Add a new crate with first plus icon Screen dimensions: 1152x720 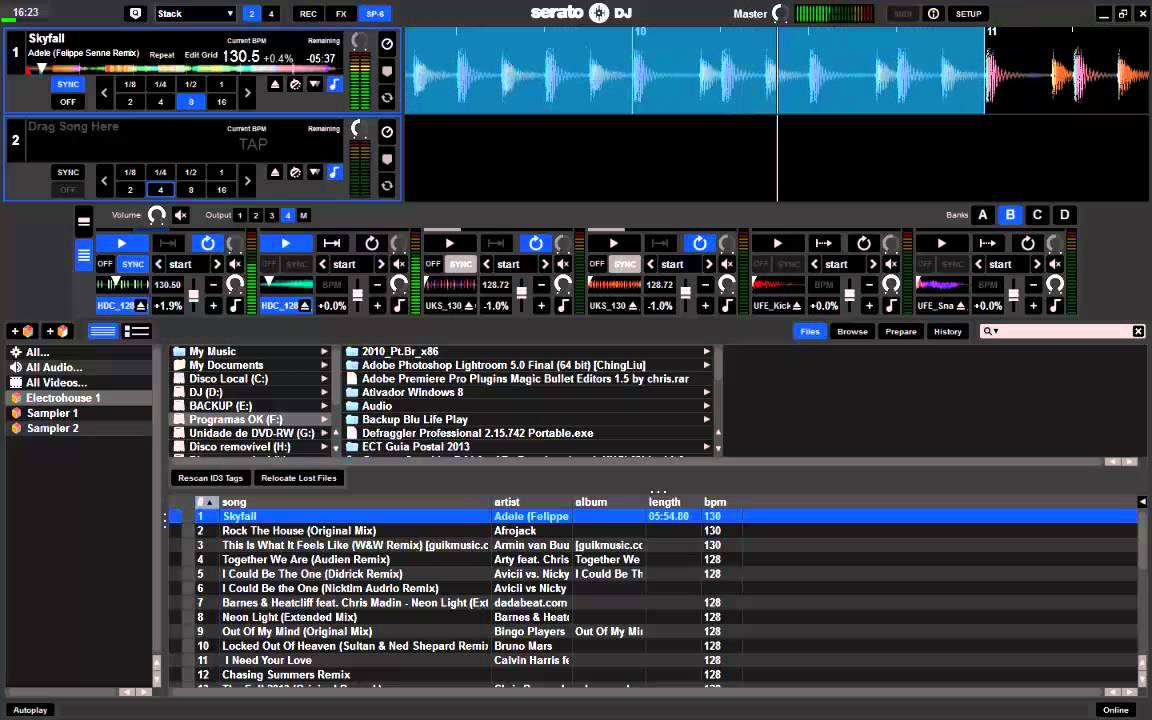[21, 331]
